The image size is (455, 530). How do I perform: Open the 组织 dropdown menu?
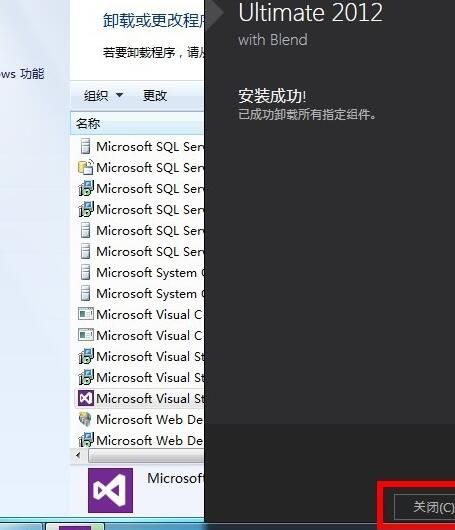pyautogui.click(x=103, y=96)
